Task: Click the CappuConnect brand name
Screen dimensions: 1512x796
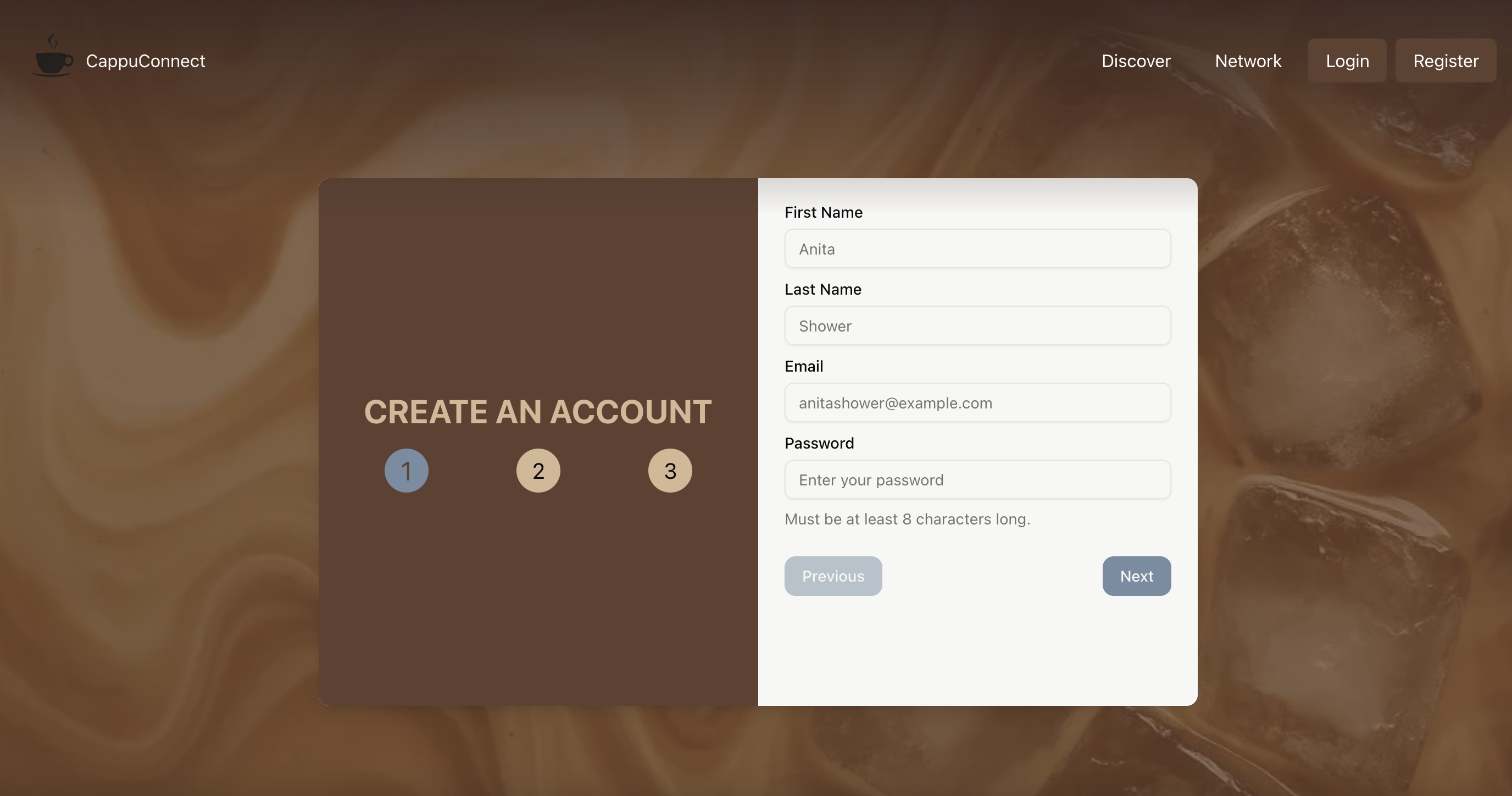Action: coord(145,61)
